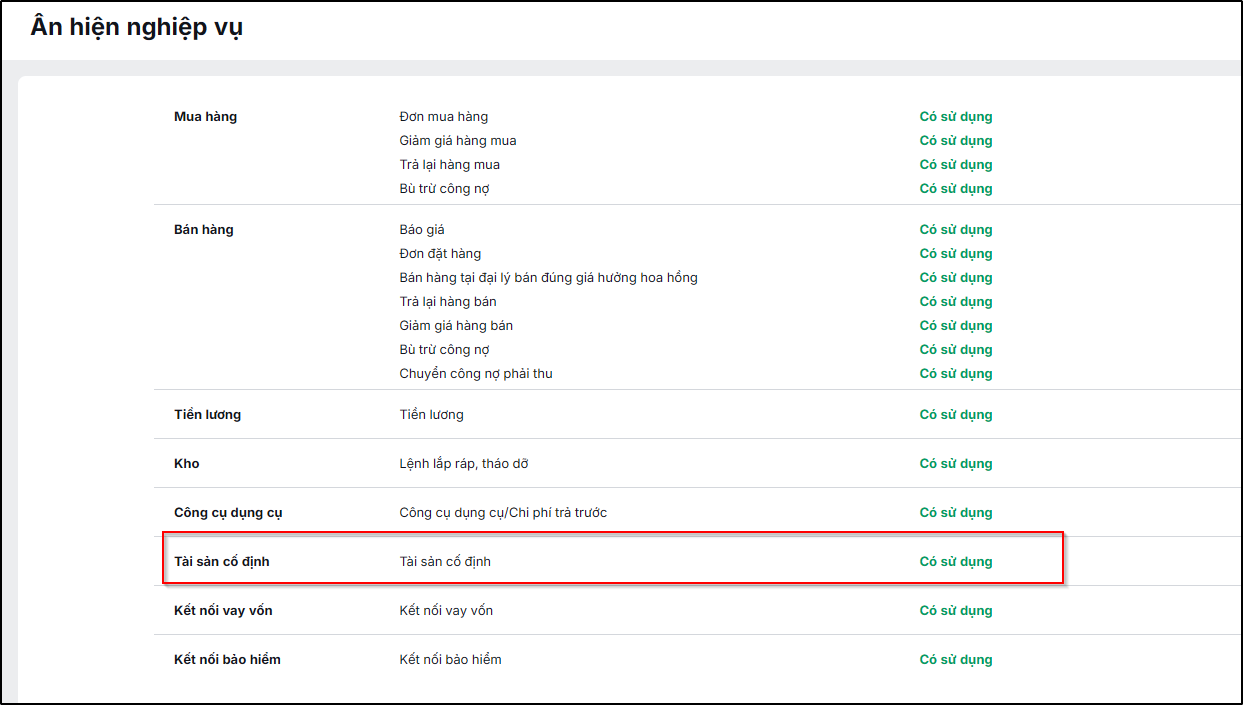Toggle 'Có sử dụng' status of Đơn đặt hàng
This screenshot has width=1243, height=705.
(956, 254)
